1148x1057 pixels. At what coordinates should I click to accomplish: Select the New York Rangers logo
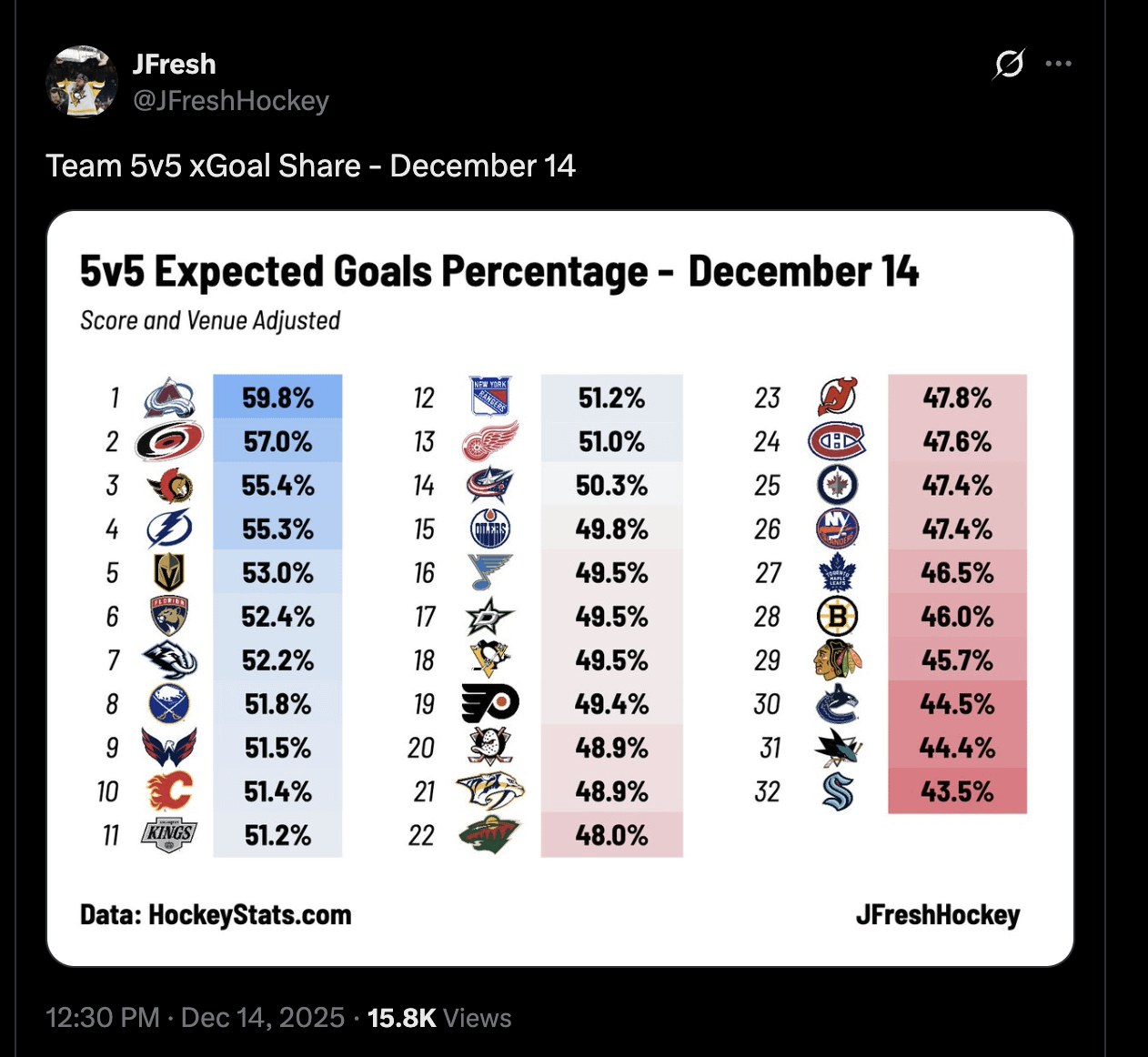[491, 398]
